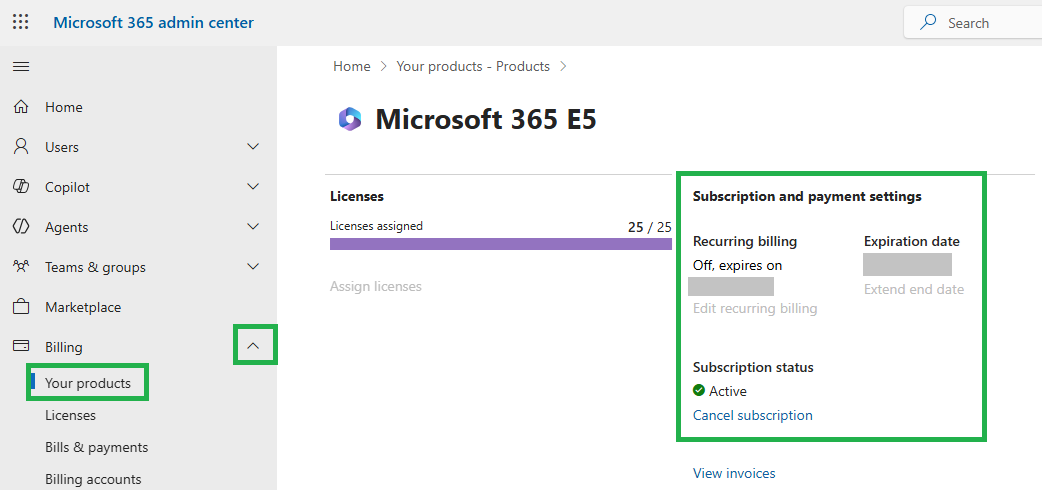The width and height of the screenshot is (1042, 490).
Task: Expand the Agents section chevron
Action: [x=253, y=227]
